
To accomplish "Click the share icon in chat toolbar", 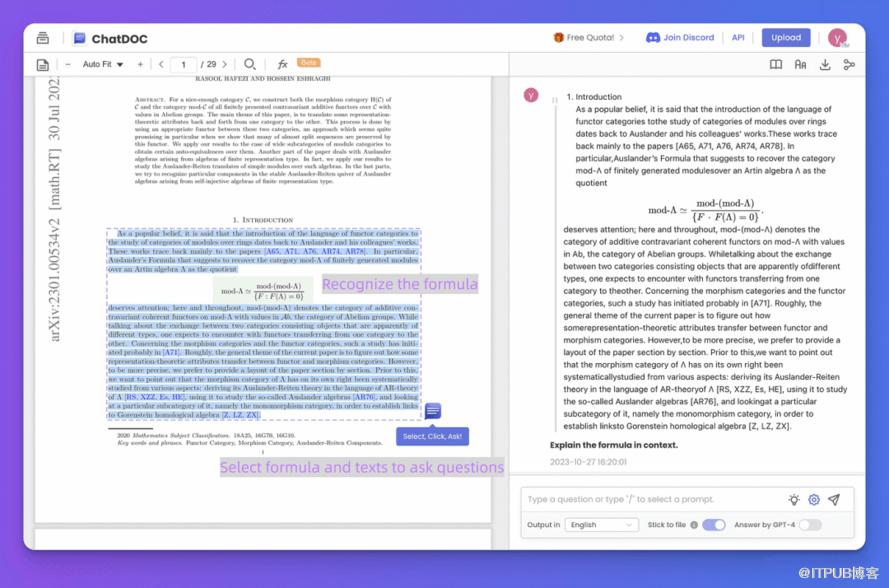I will [849, 65].
